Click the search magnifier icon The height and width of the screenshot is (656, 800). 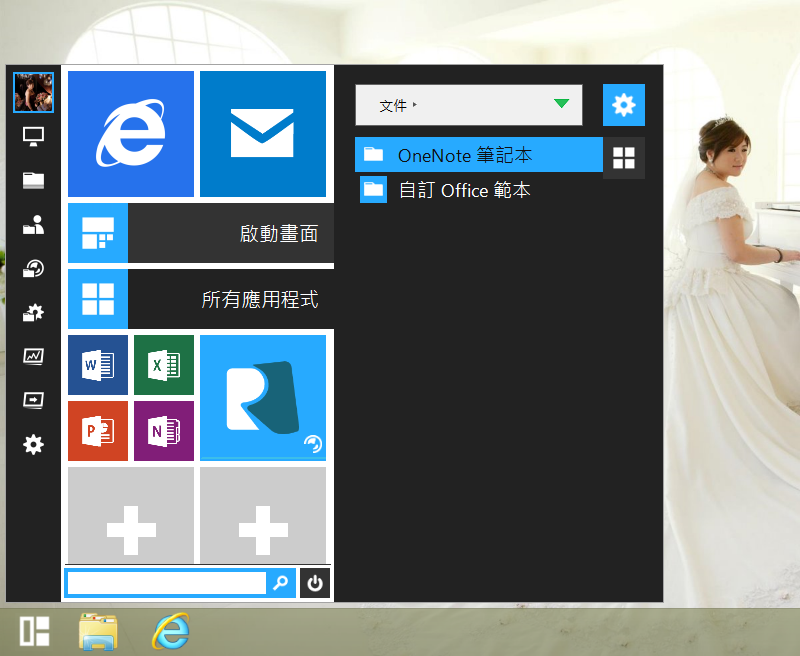coord(281,583)
